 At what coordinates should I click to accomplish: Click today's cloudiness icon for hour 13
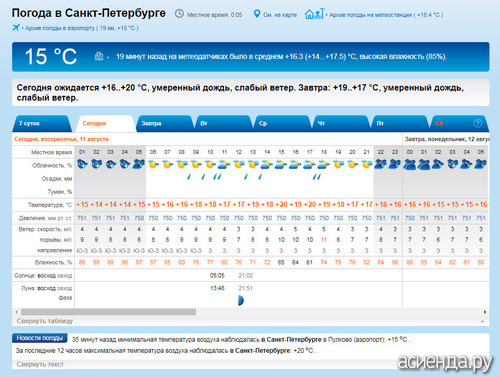253,164
